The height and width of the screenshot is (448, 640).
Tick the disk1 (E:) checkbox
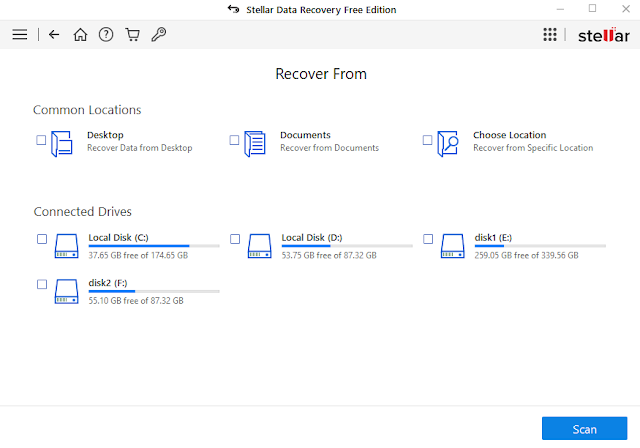pos(428,239)
